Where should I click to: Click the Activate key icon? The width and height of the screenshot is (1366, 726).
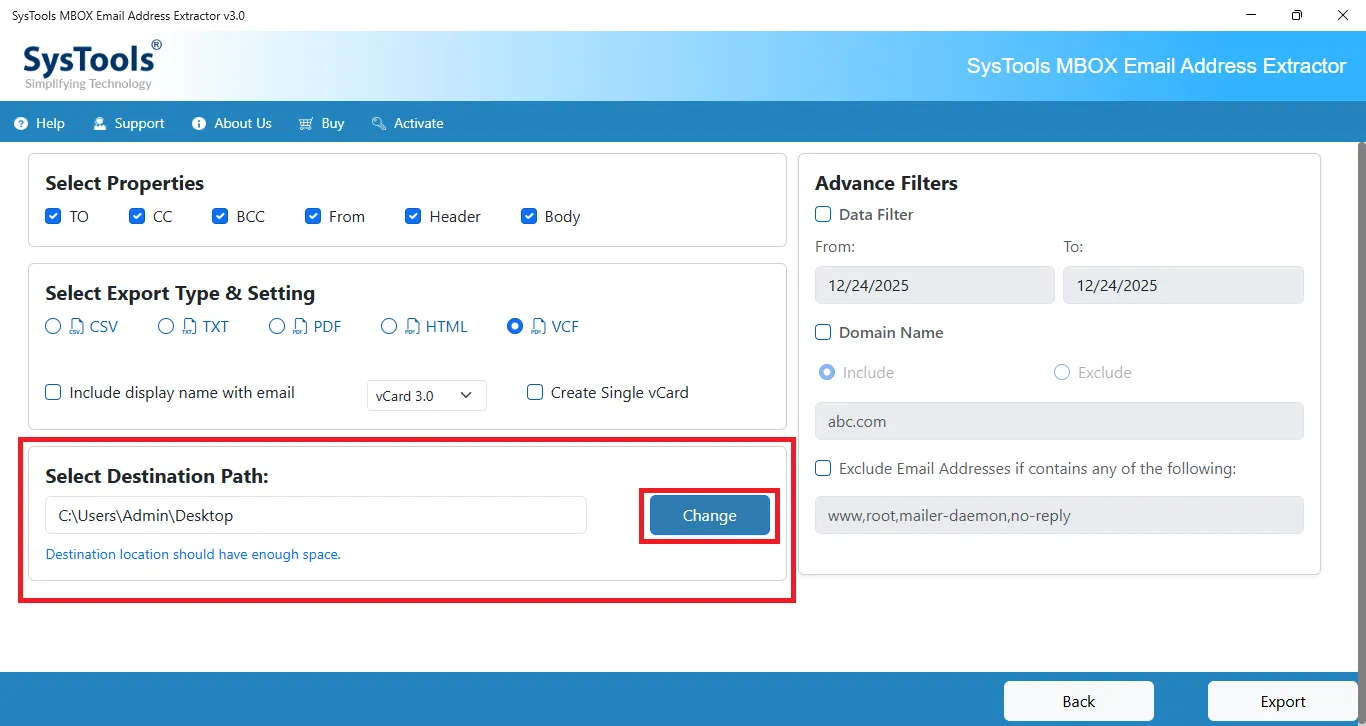click(379, 123)
